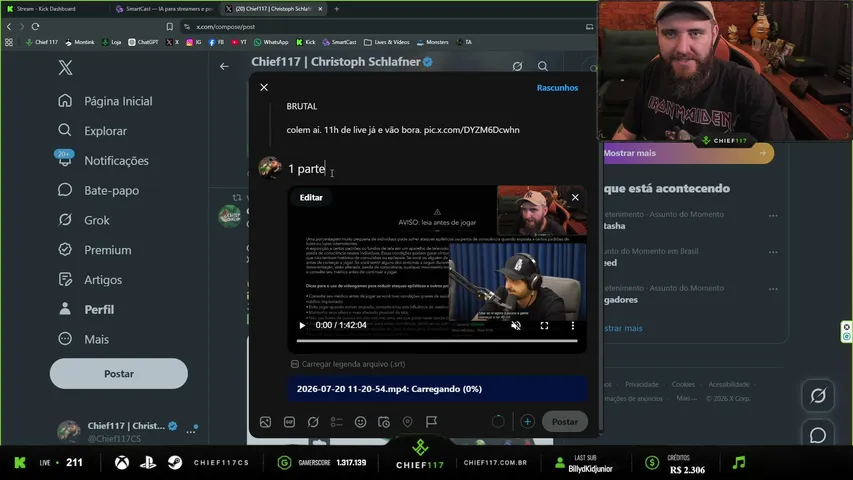Screen dimensions: 853x480
Task: Open the floating chat bubble button
Action: pyautogui.click(x=818, y=435)
